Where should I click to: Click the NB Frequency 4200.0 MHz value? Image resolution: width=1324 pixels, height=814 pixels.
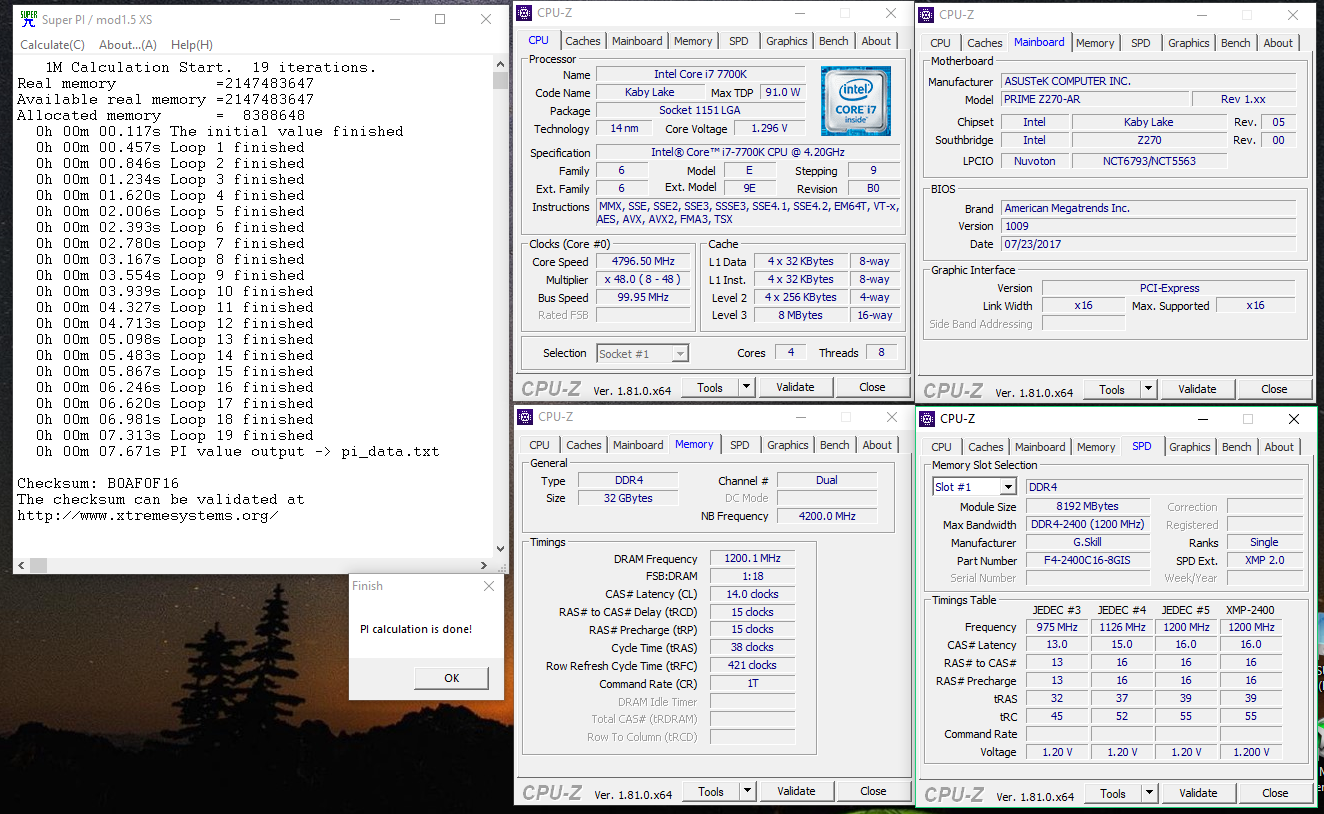click(x=826, y=516)
